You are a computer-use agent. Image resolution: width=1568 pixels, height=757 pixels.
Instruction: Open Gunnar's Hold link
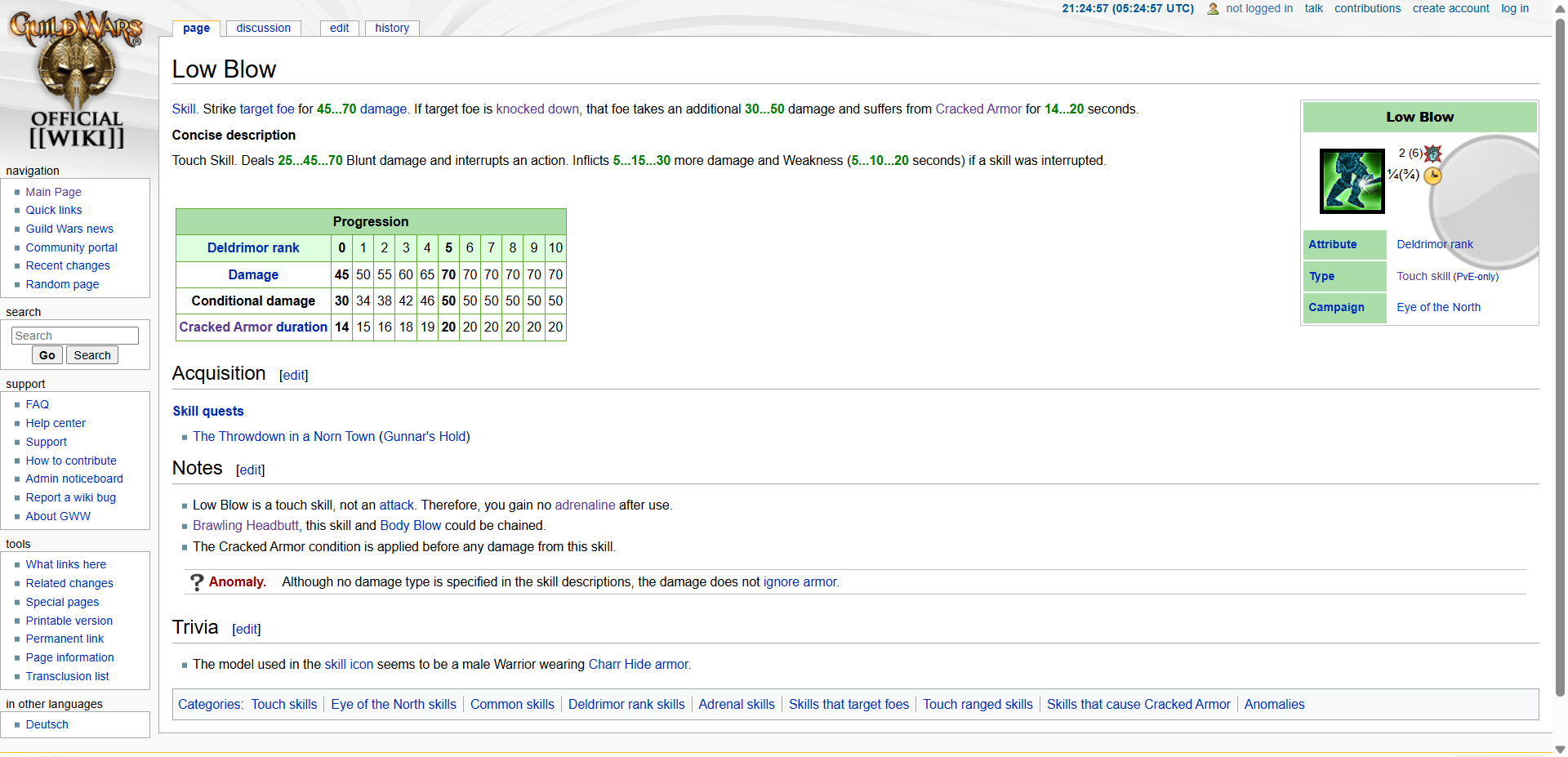point(425,436)
